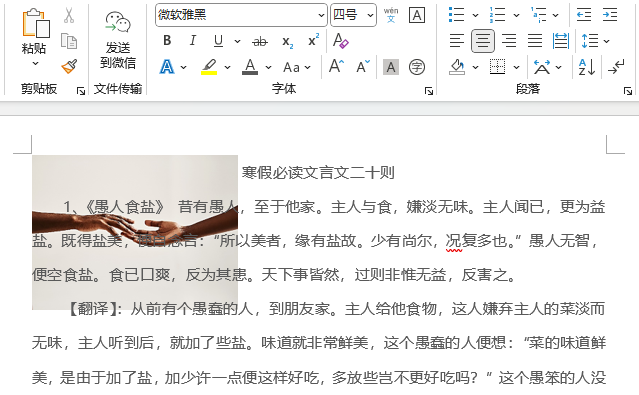Clear all formatting with eraser icon
The height and width of the screenshot is (395, 639).
(340, 41)
